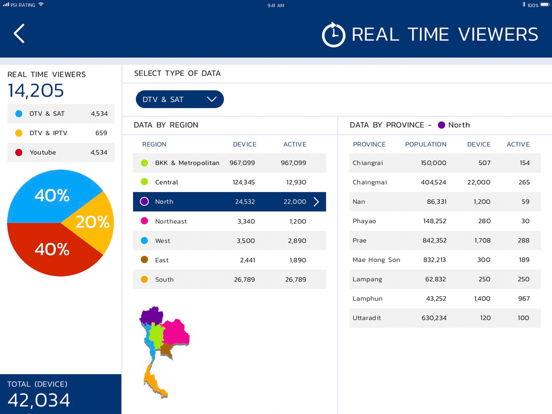Sort by POPULATION column header
This screenshot has height=414, width=552.
click(x=426, y=144)
